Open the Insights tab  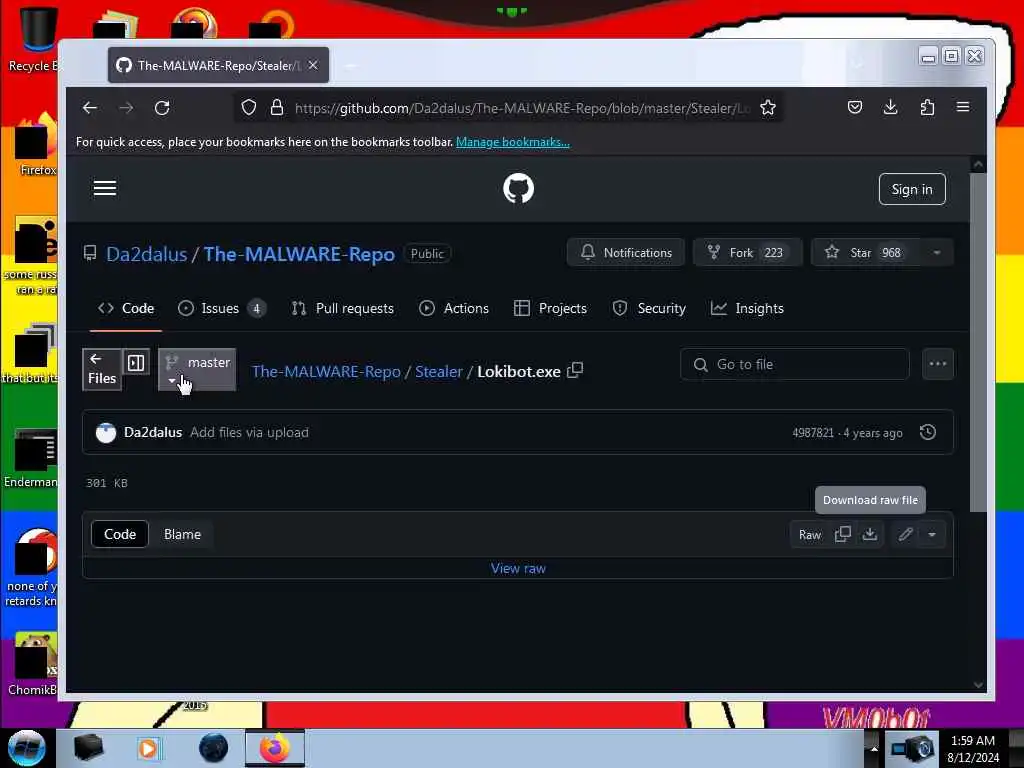click(x=747, y=308)
